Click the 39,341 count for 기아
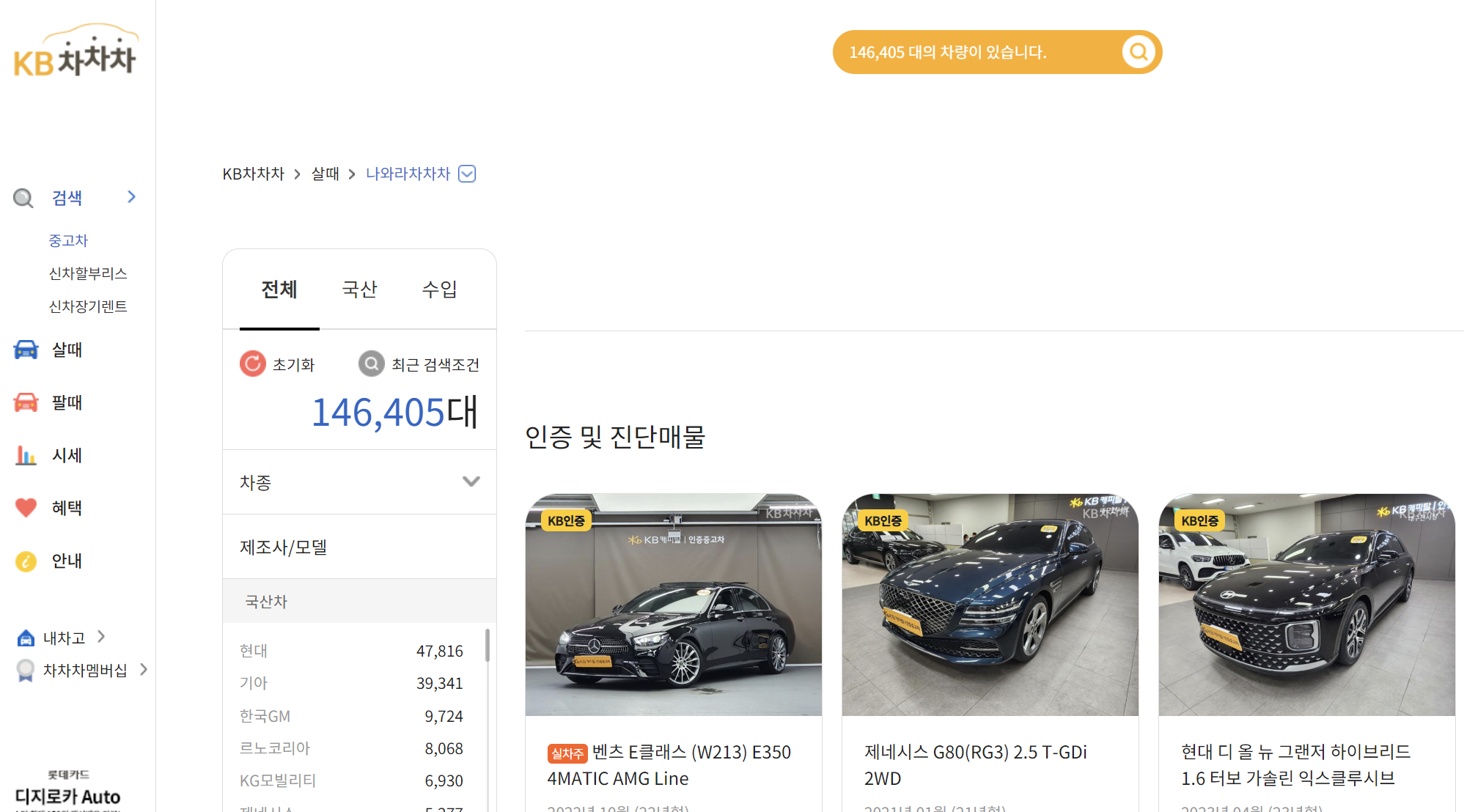Screen dimensions: 1464x812 pos(440,683)
